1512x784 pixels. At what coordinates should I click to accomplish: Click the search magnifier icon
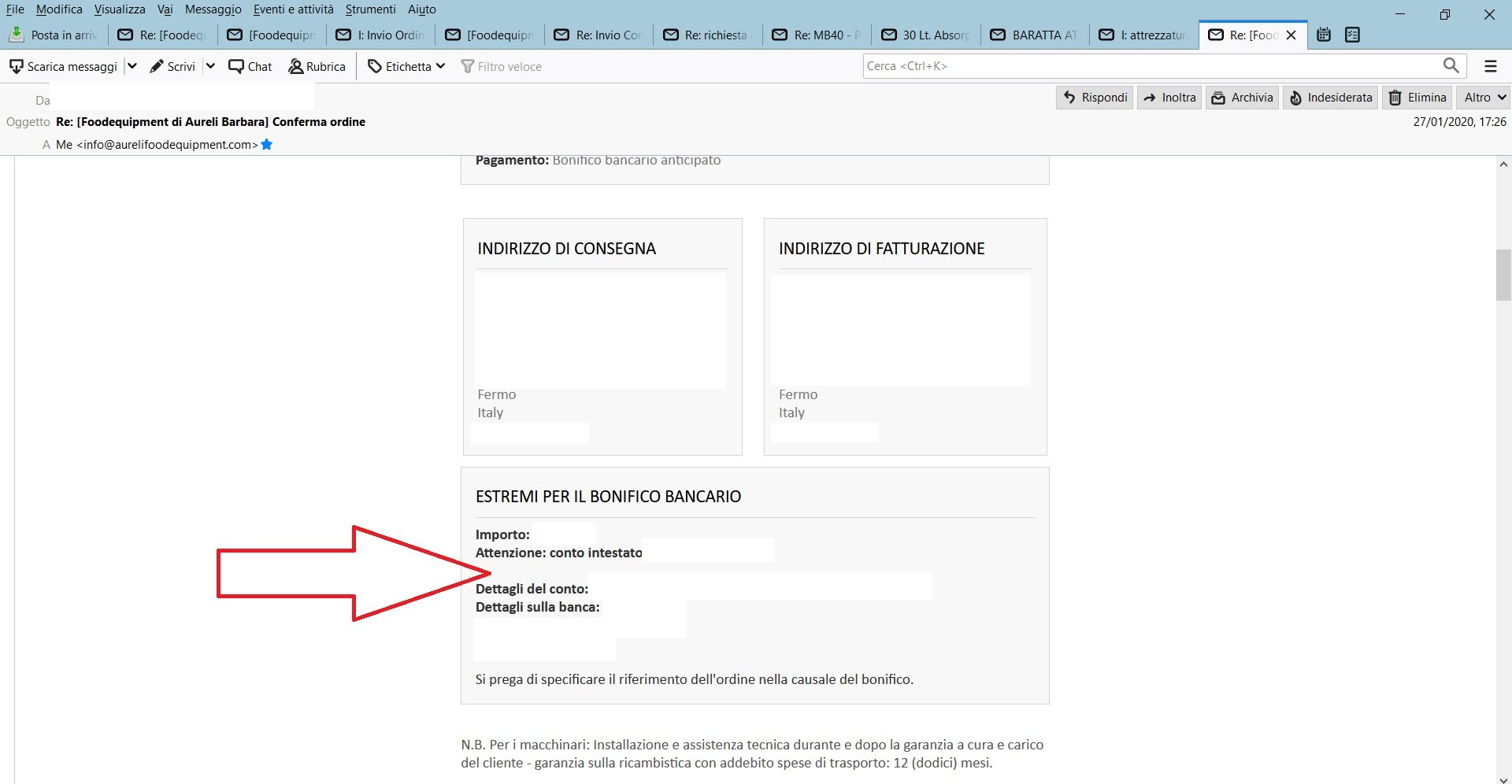point(1451,66)
